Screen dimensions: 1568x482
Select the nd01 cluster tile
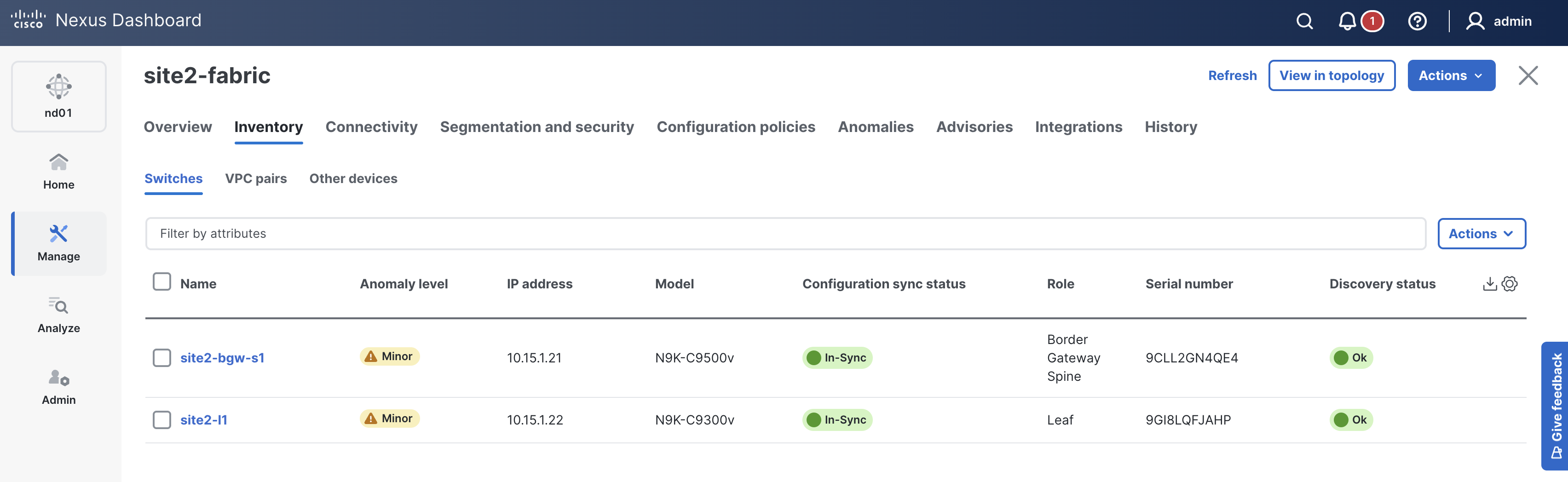click(58, 96)
